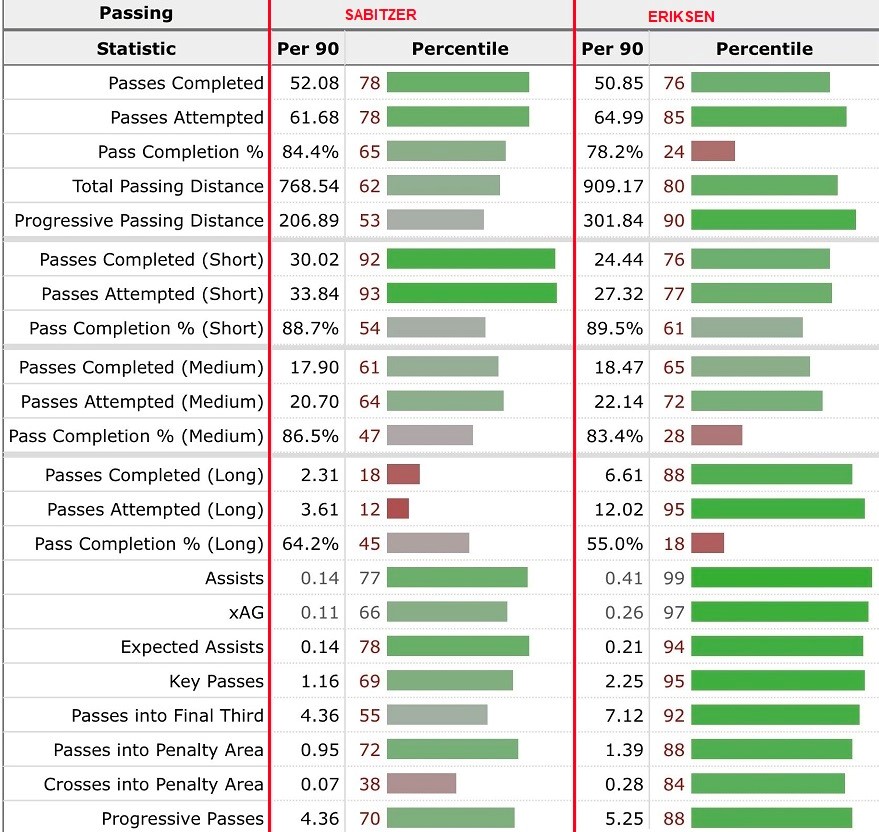Click the Progressive Passing Distance row label
Viewport: 879px width, 832px height.
click(139, 220)
